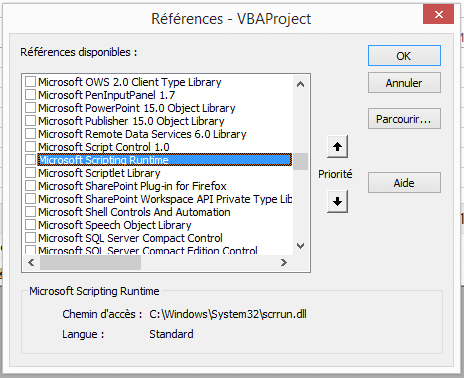
Task: Open help with the Aide button
Action: (404, 183)
